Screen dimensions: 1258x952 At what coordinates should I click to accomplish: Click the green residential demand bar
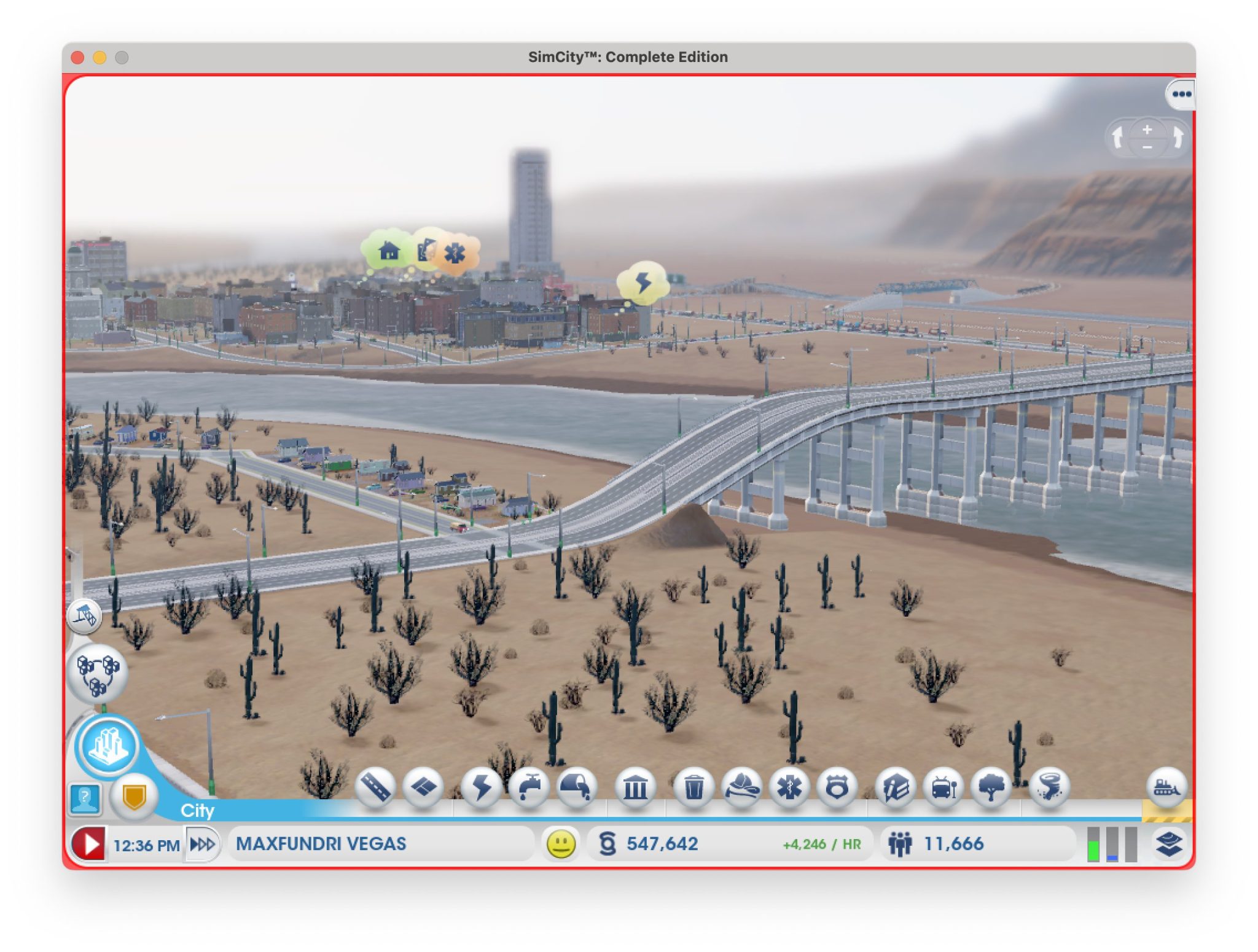point(1093,845)
